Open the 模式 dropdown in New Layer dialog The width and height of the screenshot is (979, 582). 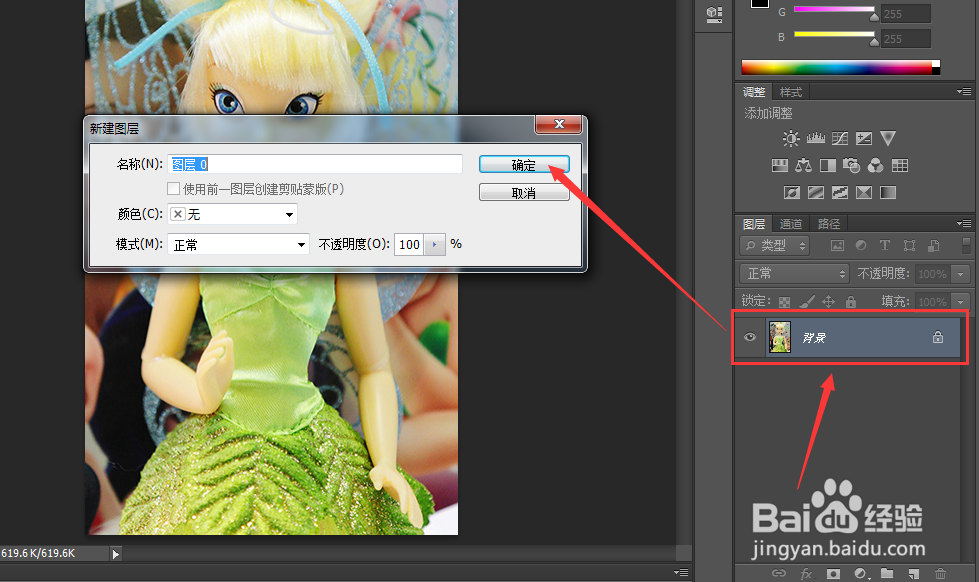(x=238, y=244)
